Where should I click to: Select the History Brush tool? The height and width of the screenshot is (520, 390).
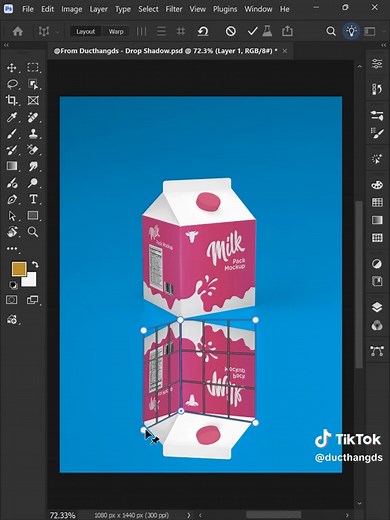pyautogui.click(x=12, y=150)
